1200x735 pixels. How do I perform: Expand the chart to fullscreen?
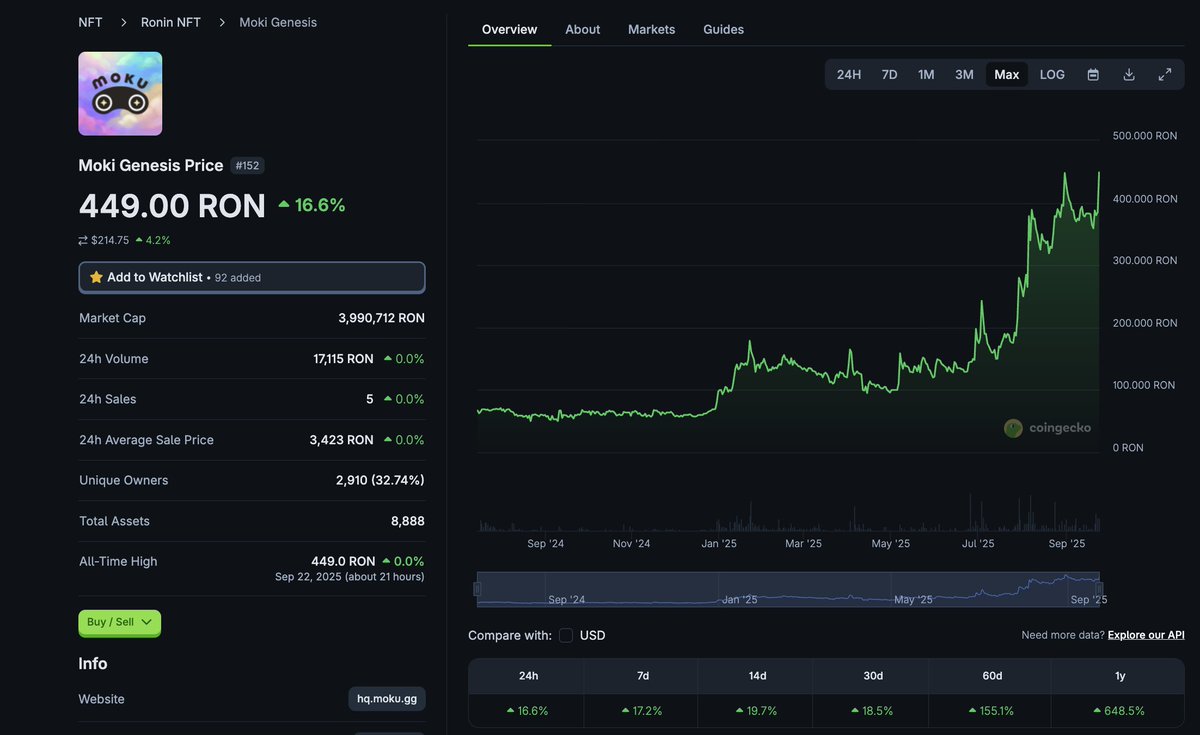point(1163,74)
